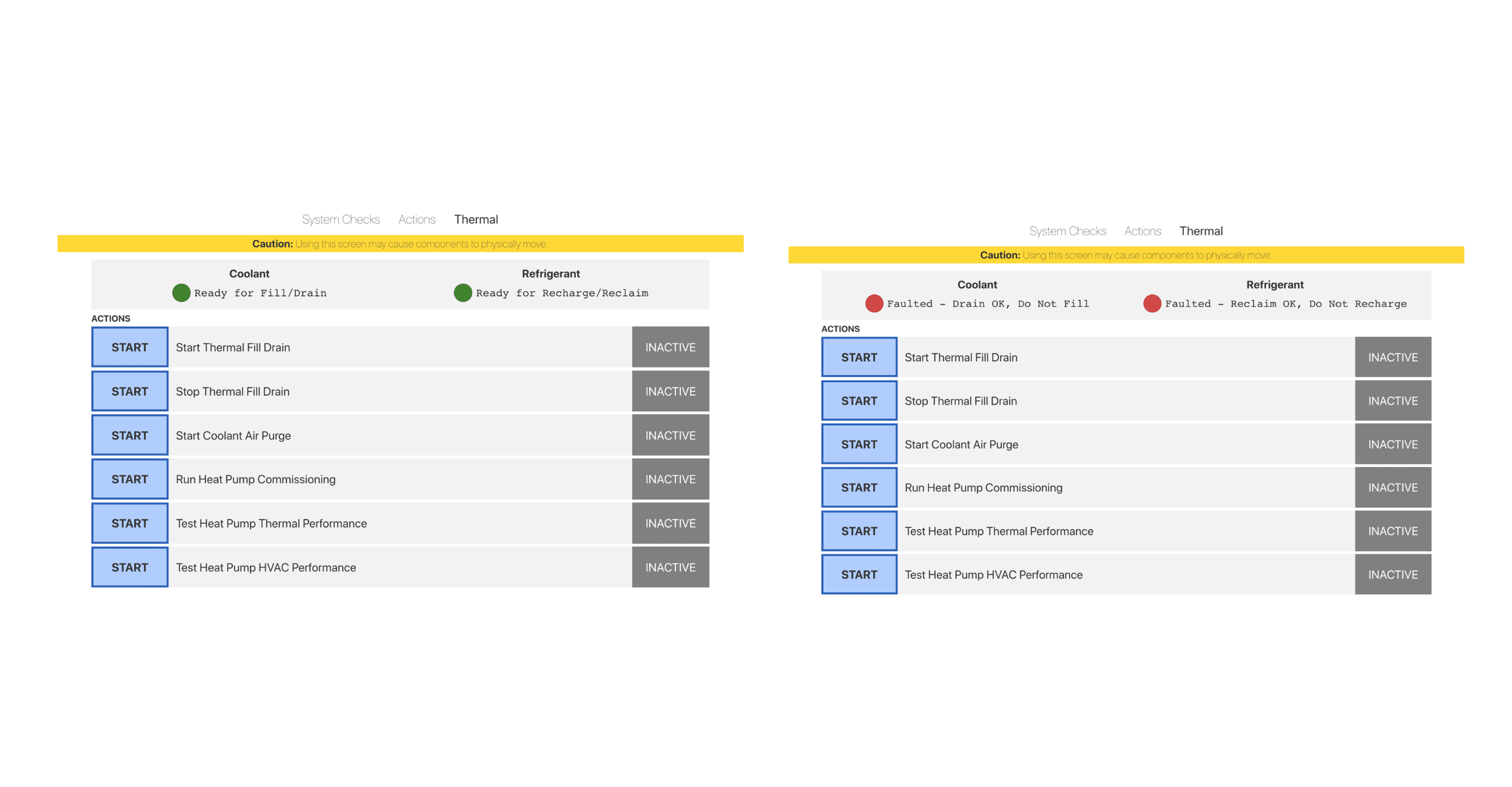This screenshot has height=787, width=1512.
Task: Click INACTIVE badge for Start Thermal Fill Drain, Faulted panel
Action: coord(1392,358)
